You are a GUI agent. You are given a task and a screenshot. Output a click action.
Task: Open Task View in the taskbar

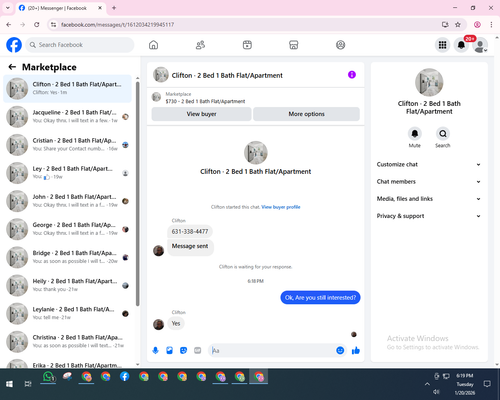pyautogui.click(x=28, y=384)
